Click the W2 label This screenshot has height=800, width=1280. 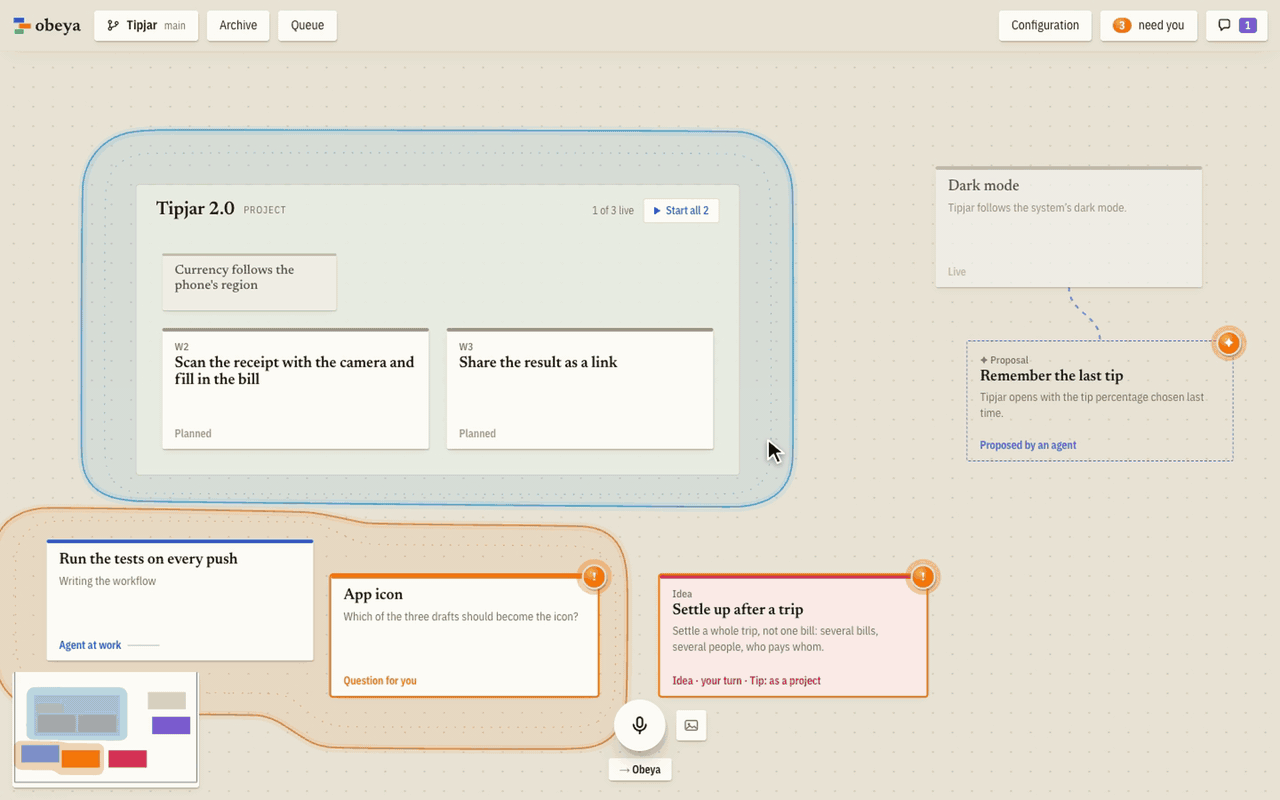tap(182, 347)
